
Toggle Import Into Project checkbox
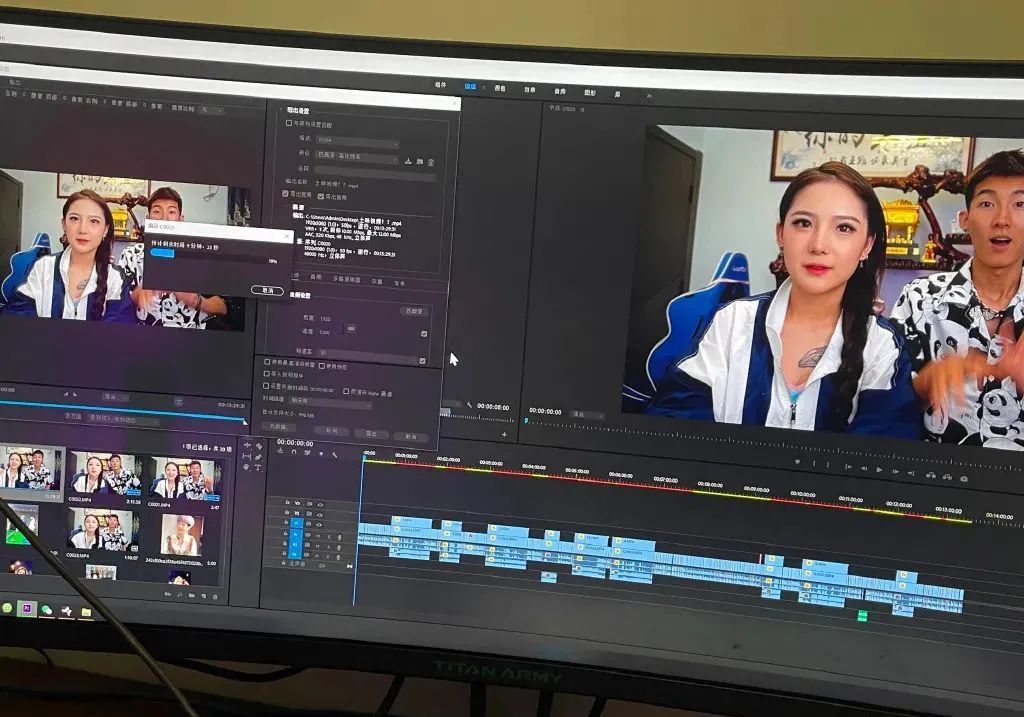pos(266,374)
